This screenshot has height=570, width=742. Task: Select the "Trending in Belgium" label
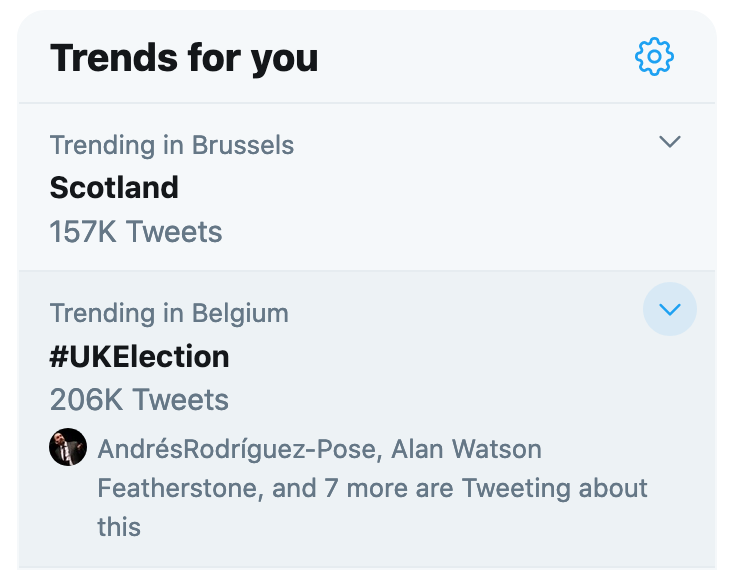click(169, 313)
